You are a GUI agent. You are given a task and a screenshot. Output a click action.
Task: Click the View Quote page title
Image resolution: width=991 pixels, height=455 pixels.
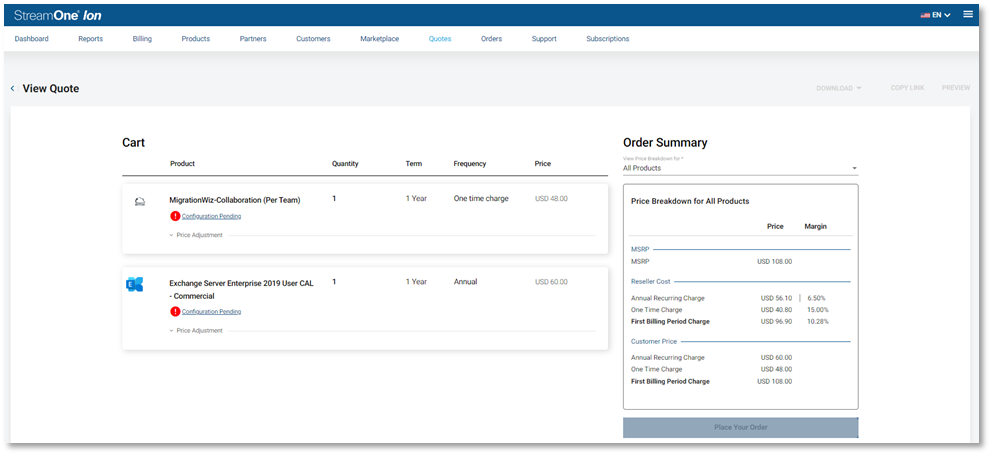51,88
